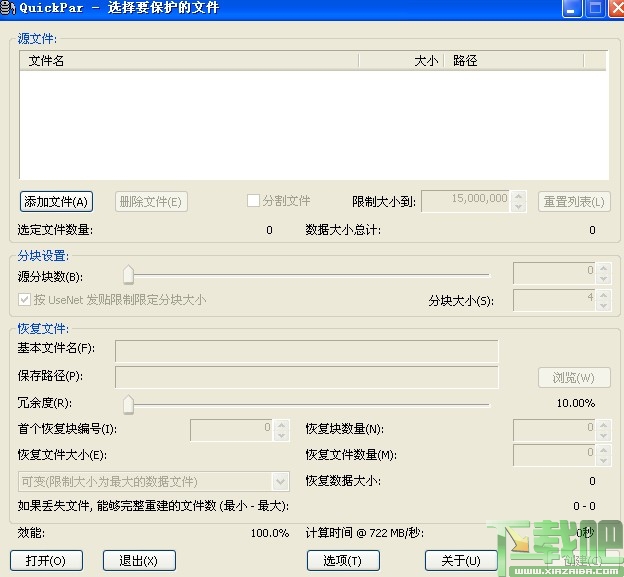This screenshot has height=577, width=624.
Task: Sort list by 大小 column header
Action: (401, 61)
